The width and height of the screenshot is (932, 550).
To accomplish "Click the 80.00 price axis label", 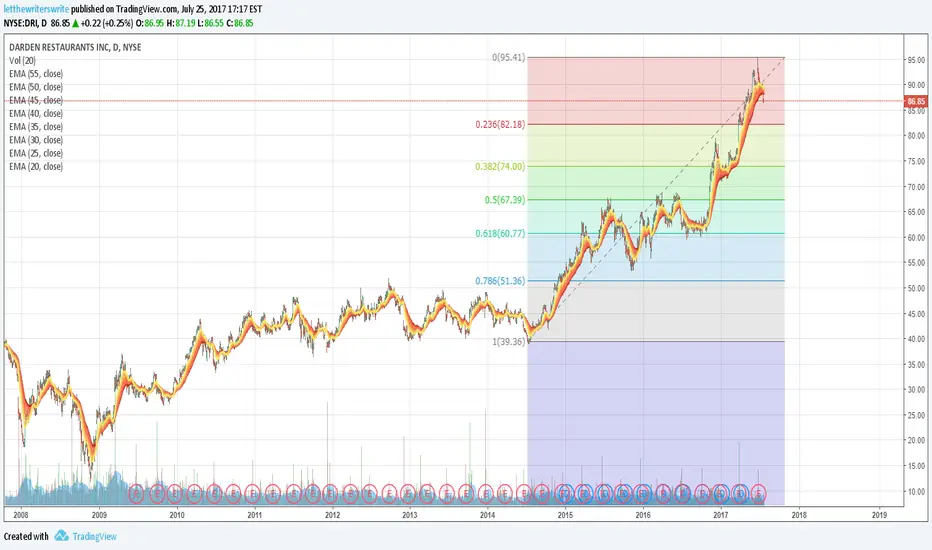I will [916, 136].
